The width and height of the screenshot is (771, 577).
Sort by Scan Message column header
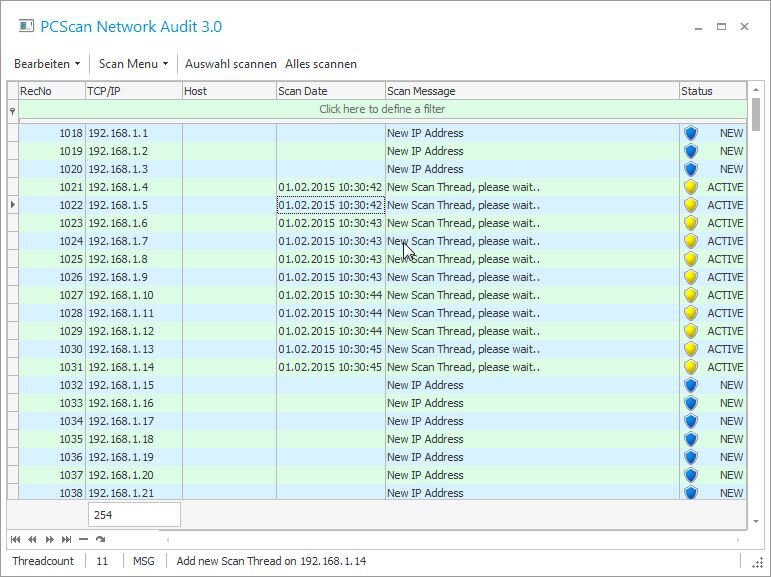tap(532, 91)
